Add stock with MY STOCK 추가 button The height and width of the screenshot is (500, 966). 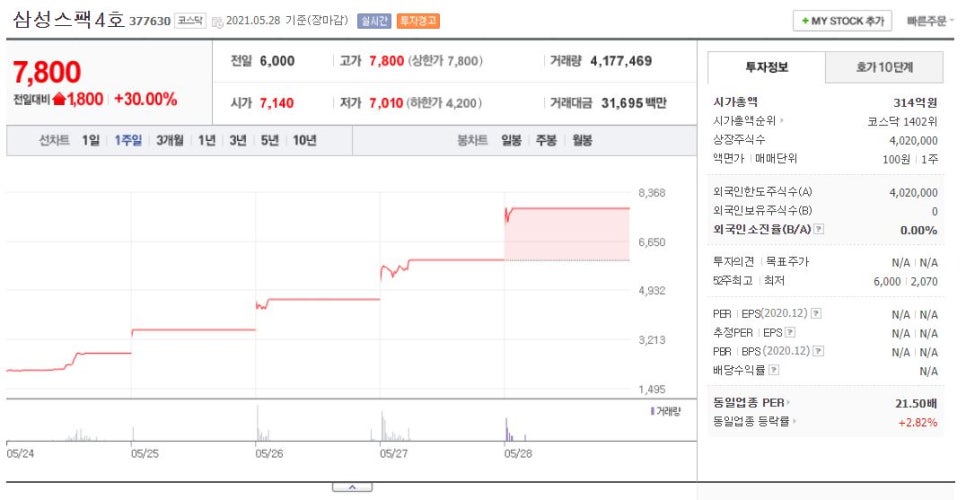point(842,21)
